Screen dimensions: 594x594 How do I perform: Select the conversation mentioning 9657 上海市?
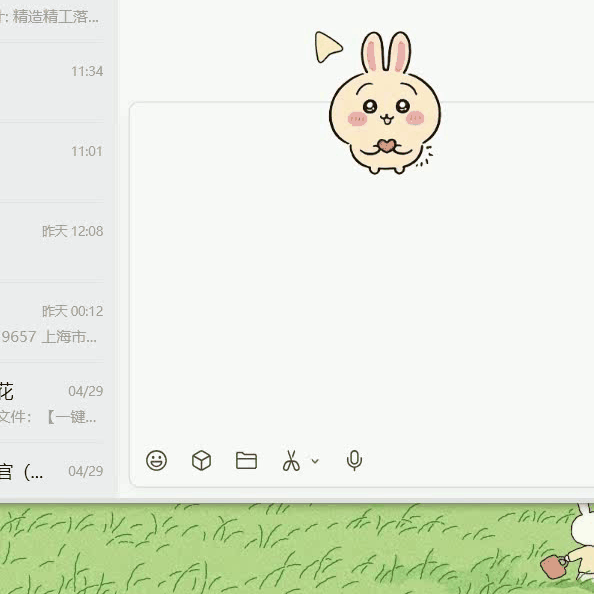(52, 322)
